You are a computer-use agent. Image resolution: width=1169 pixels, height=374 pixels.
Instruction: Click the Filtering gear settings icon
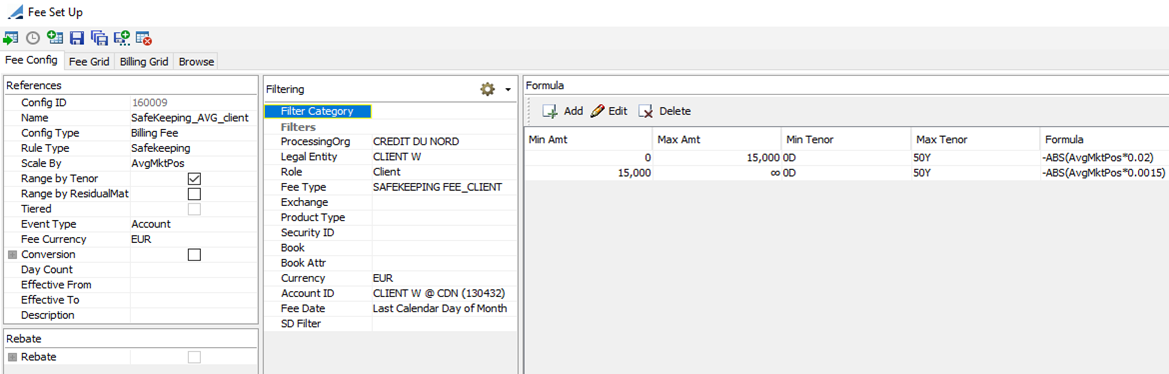pyautogui.click(x=488, y=89)
